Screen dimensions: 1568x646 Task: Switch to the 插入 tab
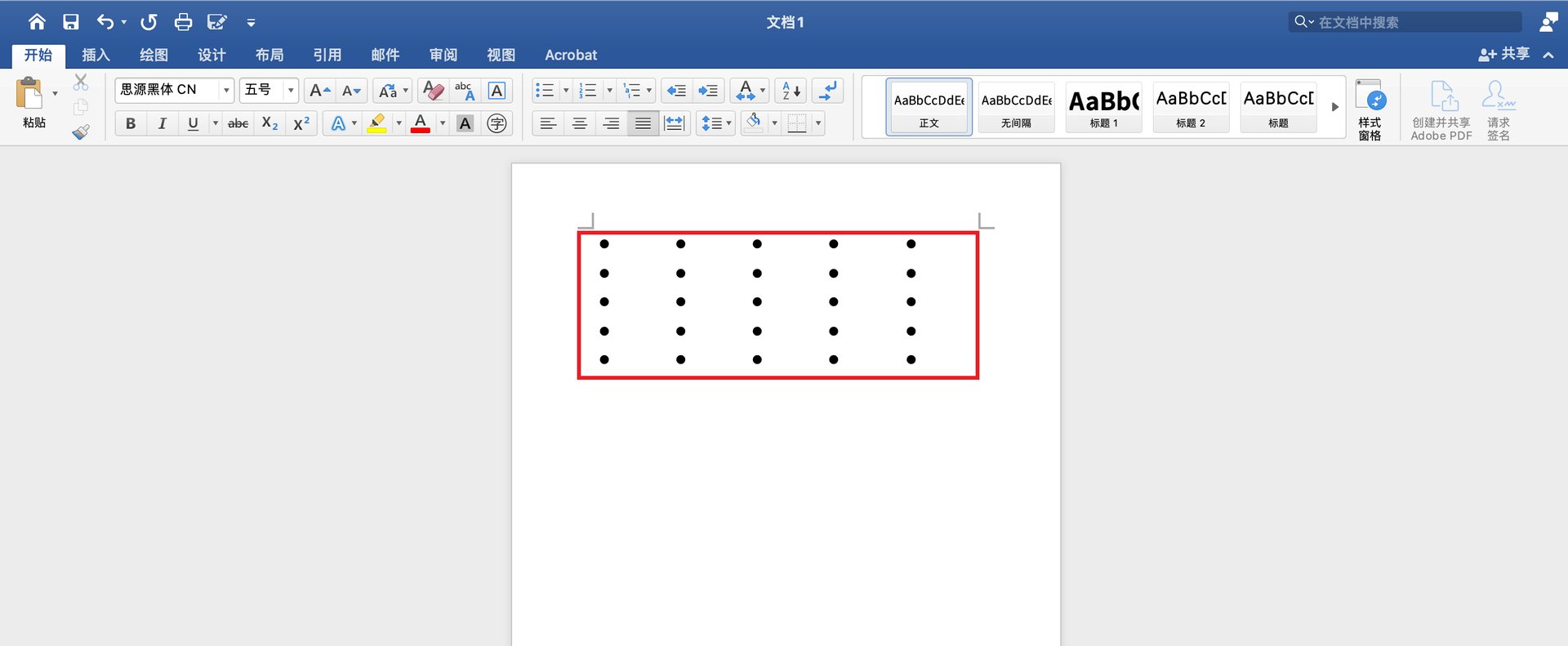pos(96,55)
